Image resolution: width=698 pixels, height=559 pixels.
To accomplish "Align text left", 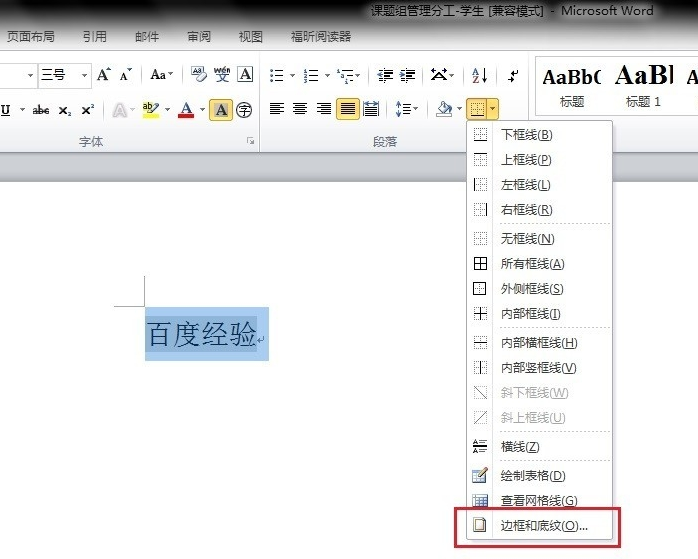I will (277, 109).
